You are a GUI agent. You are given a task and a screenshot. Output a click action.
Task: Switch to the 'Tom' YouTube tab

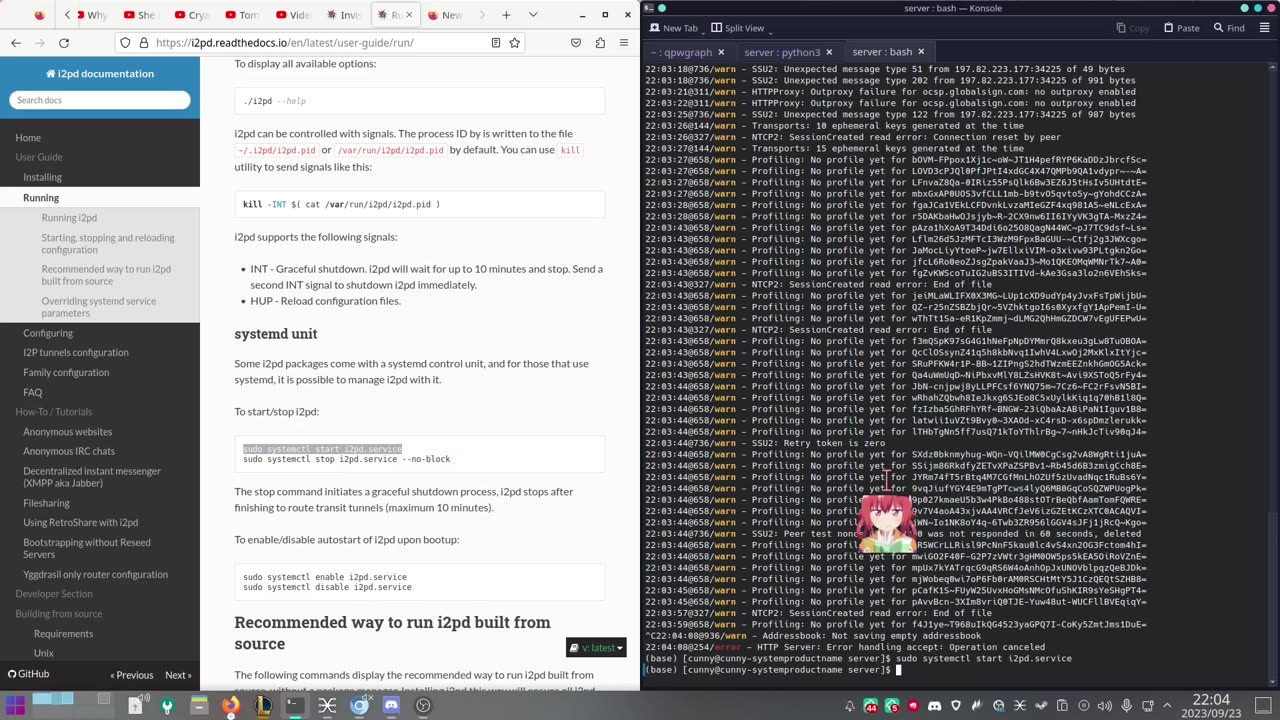coord(242,15)
